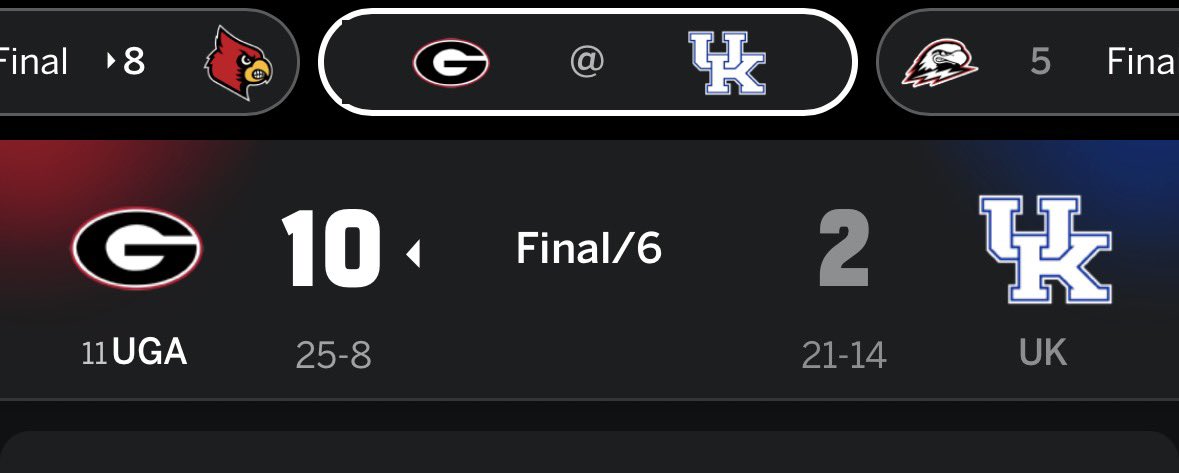Open the 11 UGA team label
The width and height of the screenshot is (1179, 473).
[135, 353]
